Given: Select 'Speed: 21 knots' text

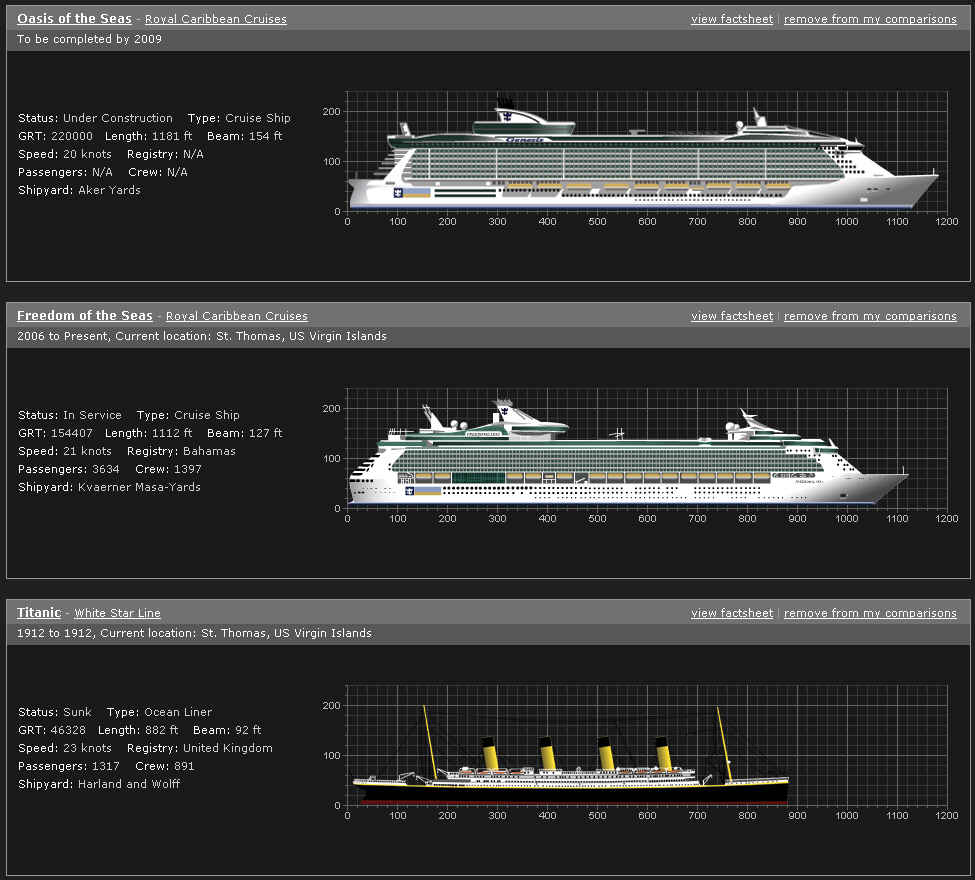Looking at the screenshot, I should click(x=65, y=452).
